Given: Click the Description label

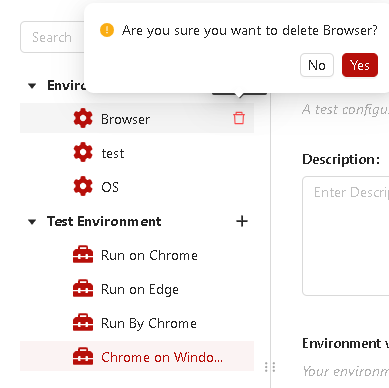Looking at the screenshot, I should 341,159.
